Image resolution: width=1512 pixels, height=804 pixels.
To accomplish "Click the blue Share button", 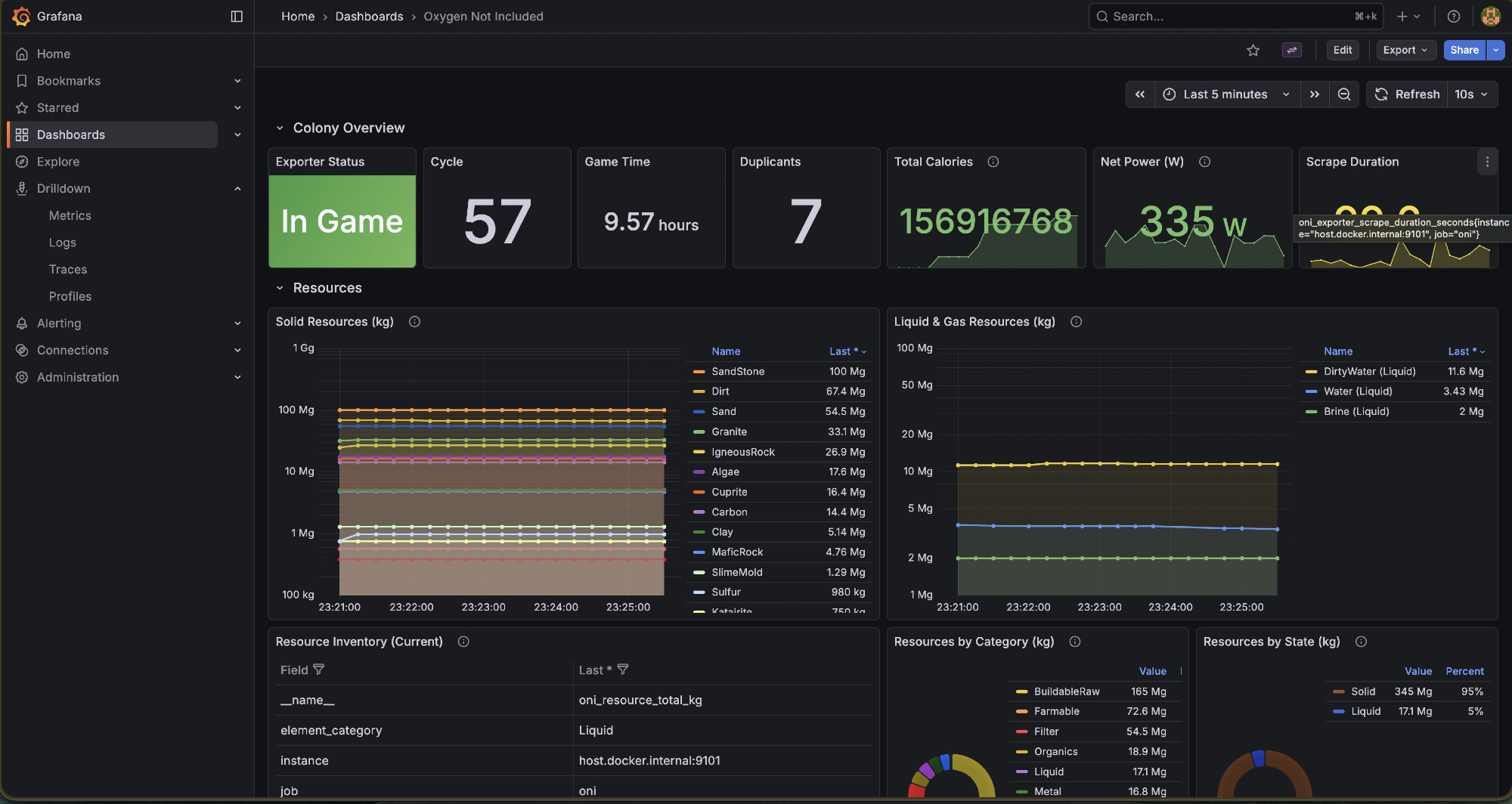I will coord(1464,51).
